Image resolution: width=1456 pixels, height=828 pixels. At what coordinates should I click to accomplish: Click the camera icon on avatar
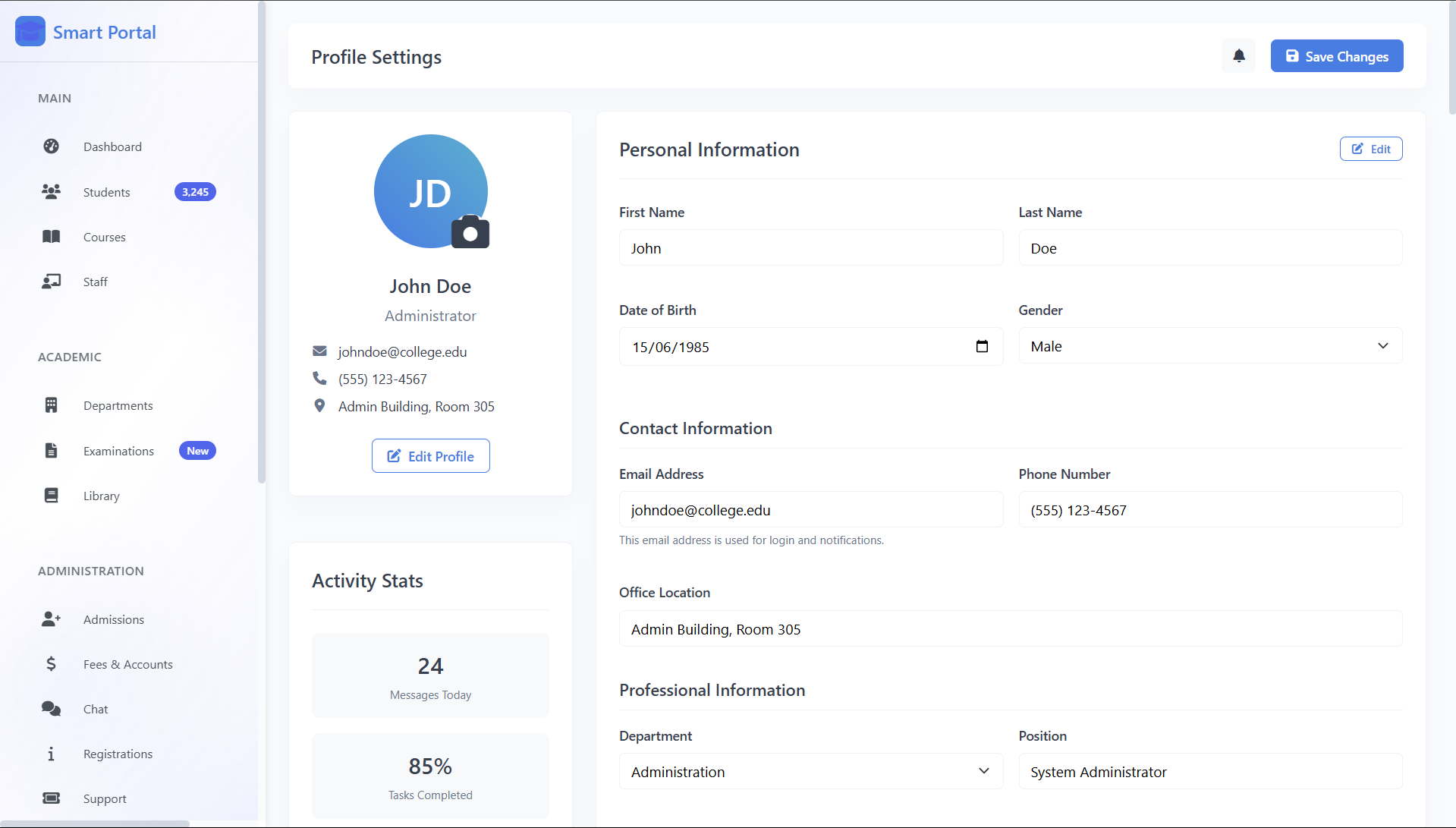click(470, 233)
